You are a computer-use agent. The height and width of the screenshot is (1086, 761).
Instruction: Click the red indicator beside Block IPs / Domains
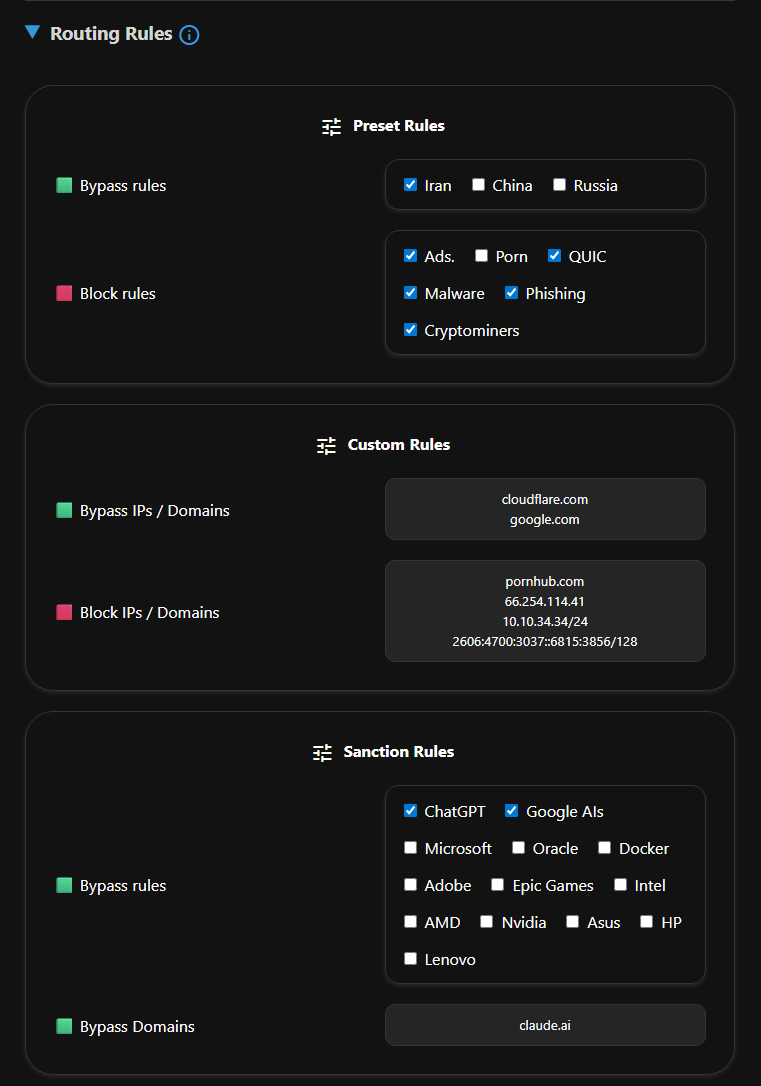(x=64, y=612)
